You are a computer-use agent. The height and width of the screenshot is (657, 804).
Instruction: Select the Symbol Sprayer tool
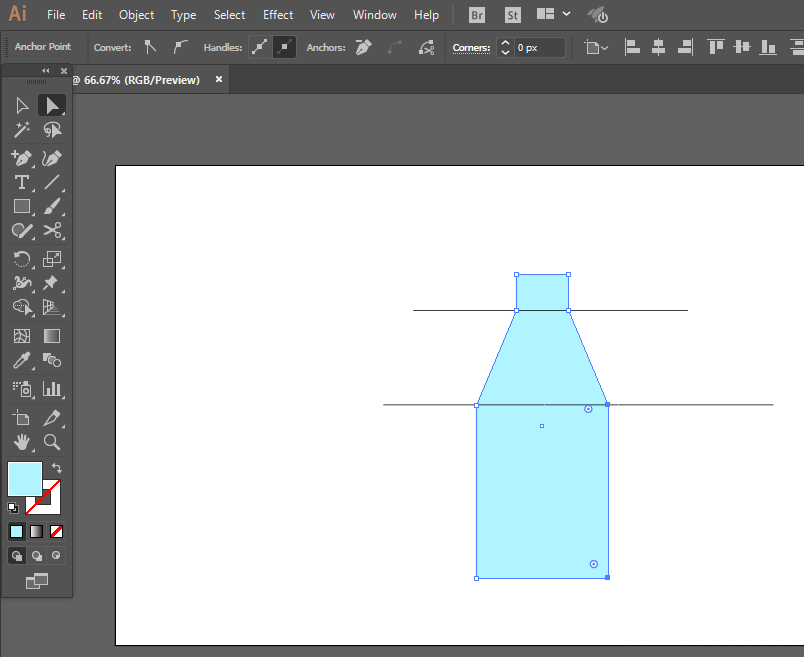click(22, 389)
